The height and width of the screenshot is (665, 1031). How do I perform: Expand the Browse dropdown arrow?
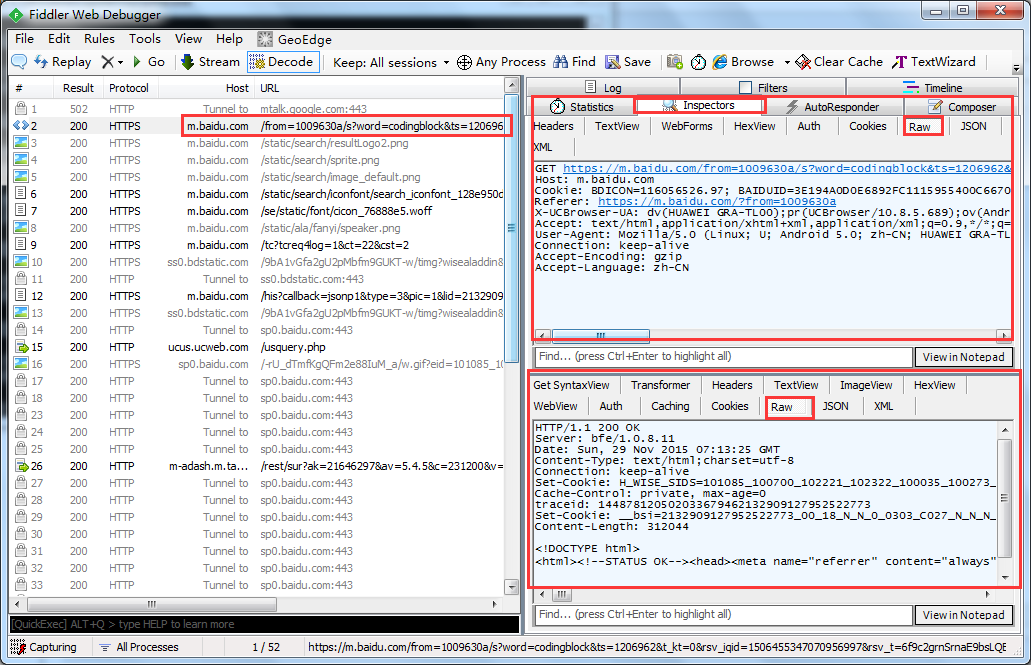point(786,62)
